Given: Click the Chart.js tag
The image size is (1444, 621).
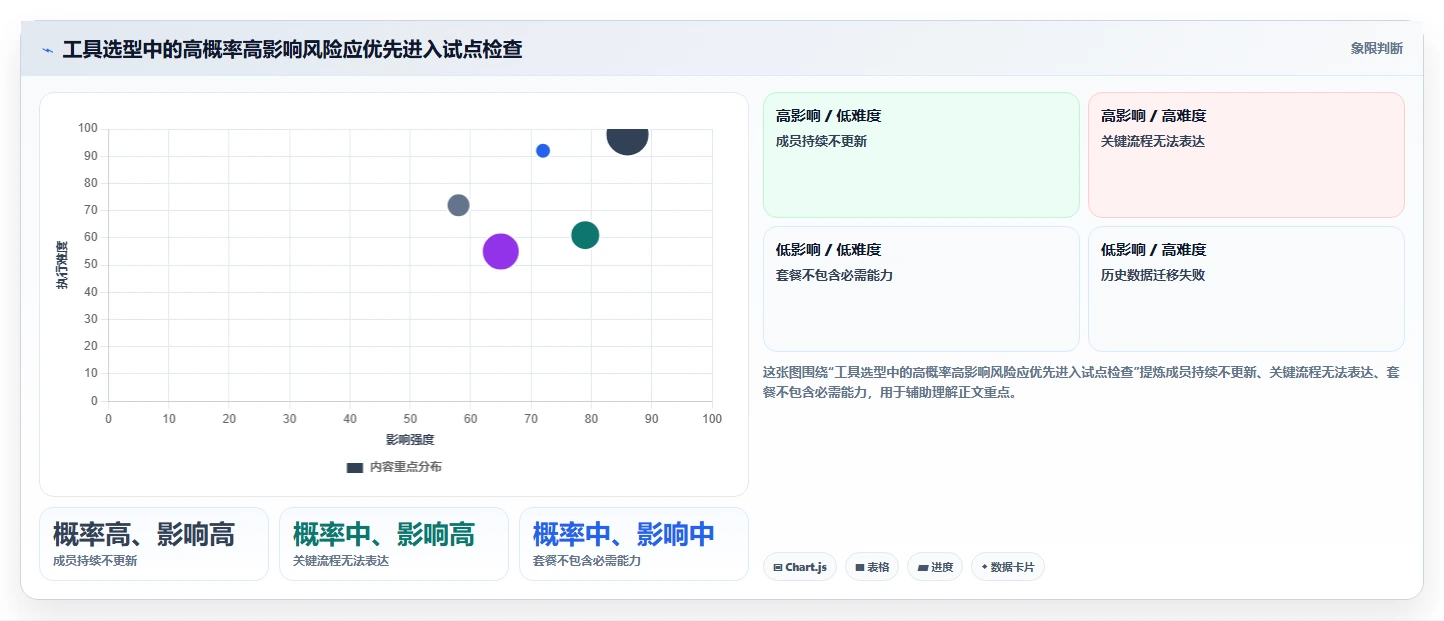Looking at the screenshot, I should 800,567.
